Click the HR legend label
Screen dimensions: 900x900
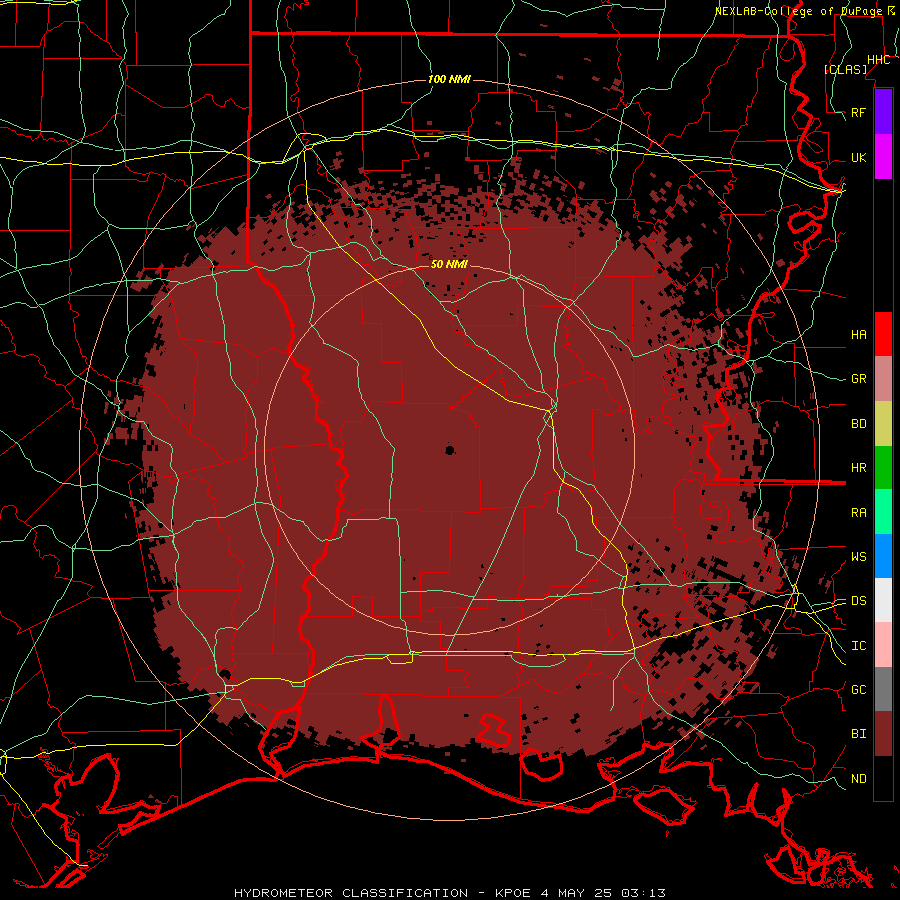click(x=858, y=468)
